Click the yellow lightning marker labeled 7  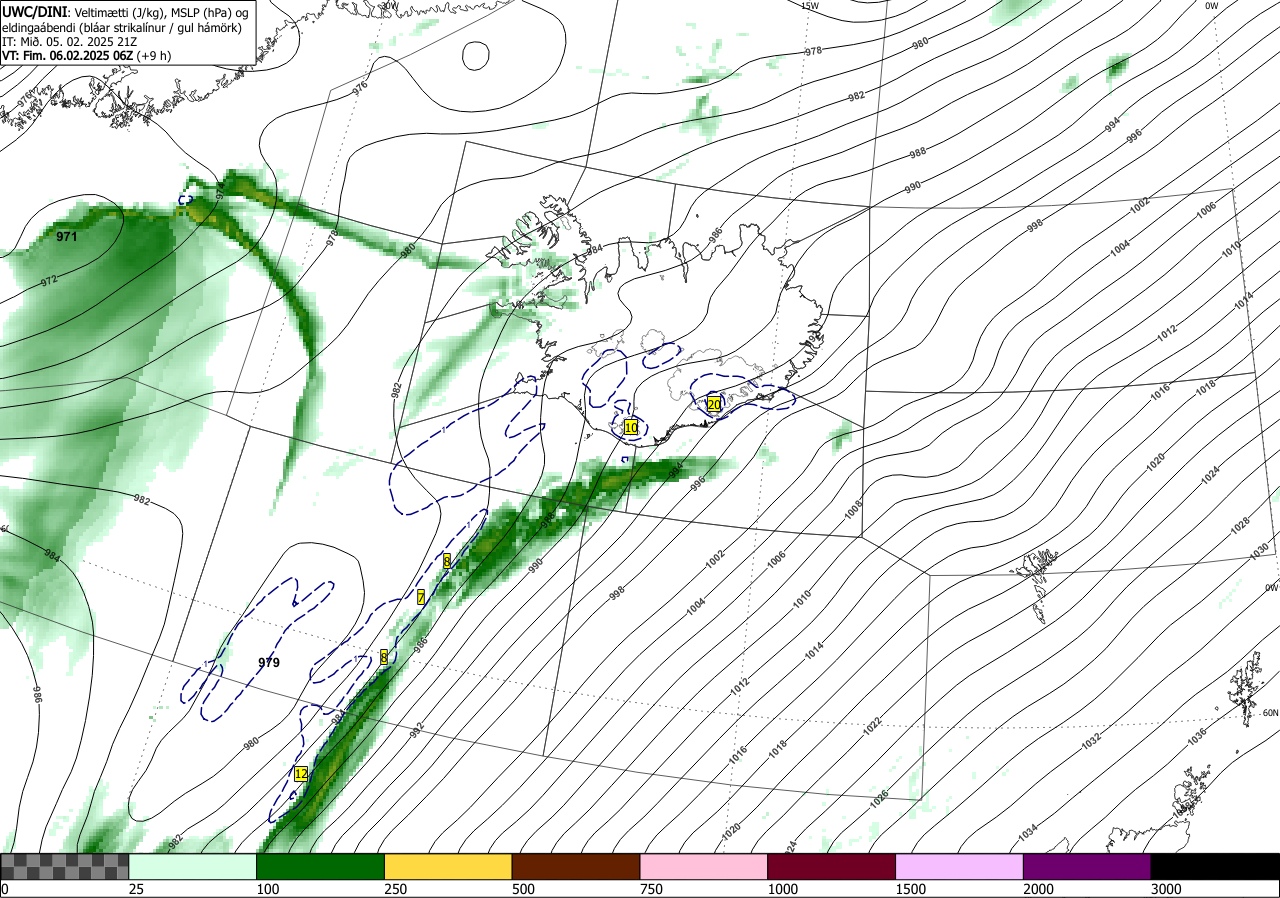point(421,597)
